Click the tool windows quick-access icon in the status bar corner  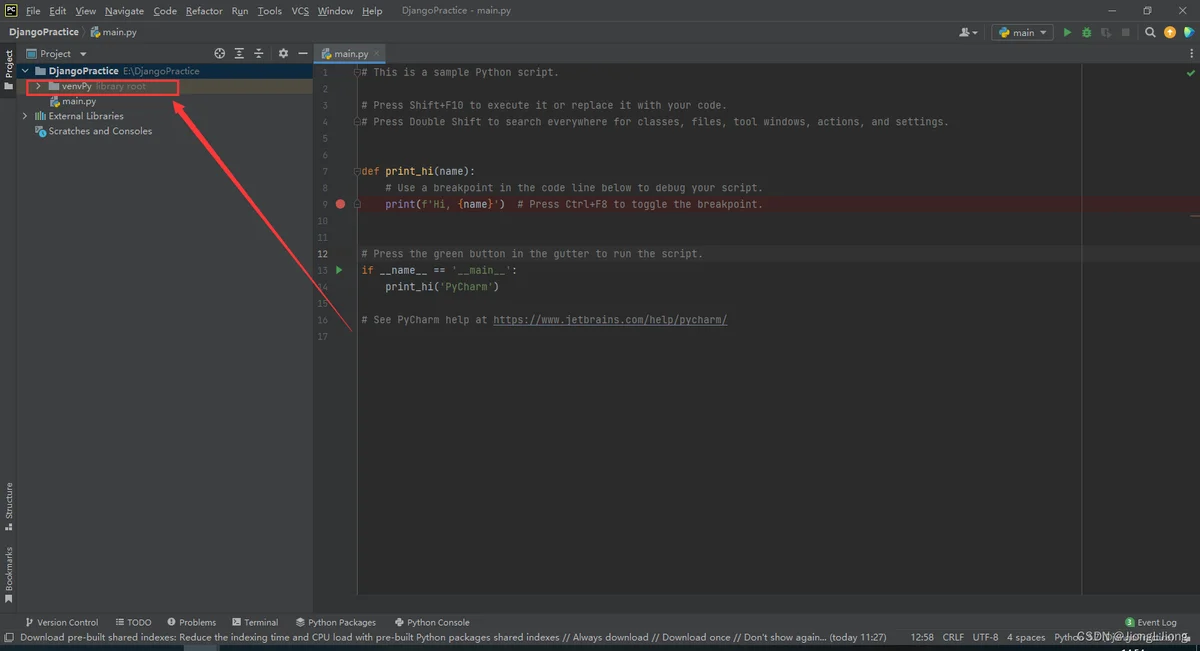8,637
